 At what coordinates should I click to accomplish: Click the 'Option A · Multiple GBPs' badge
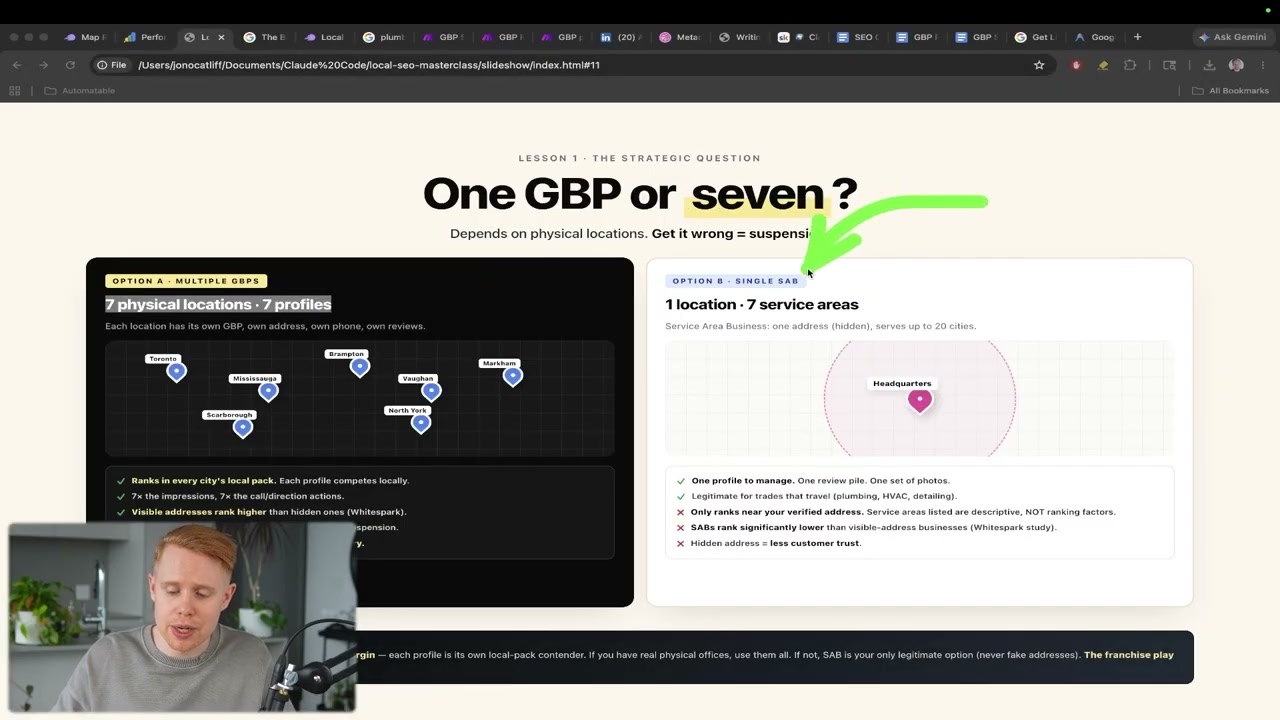pyautogui.click(x=186, y=281)
